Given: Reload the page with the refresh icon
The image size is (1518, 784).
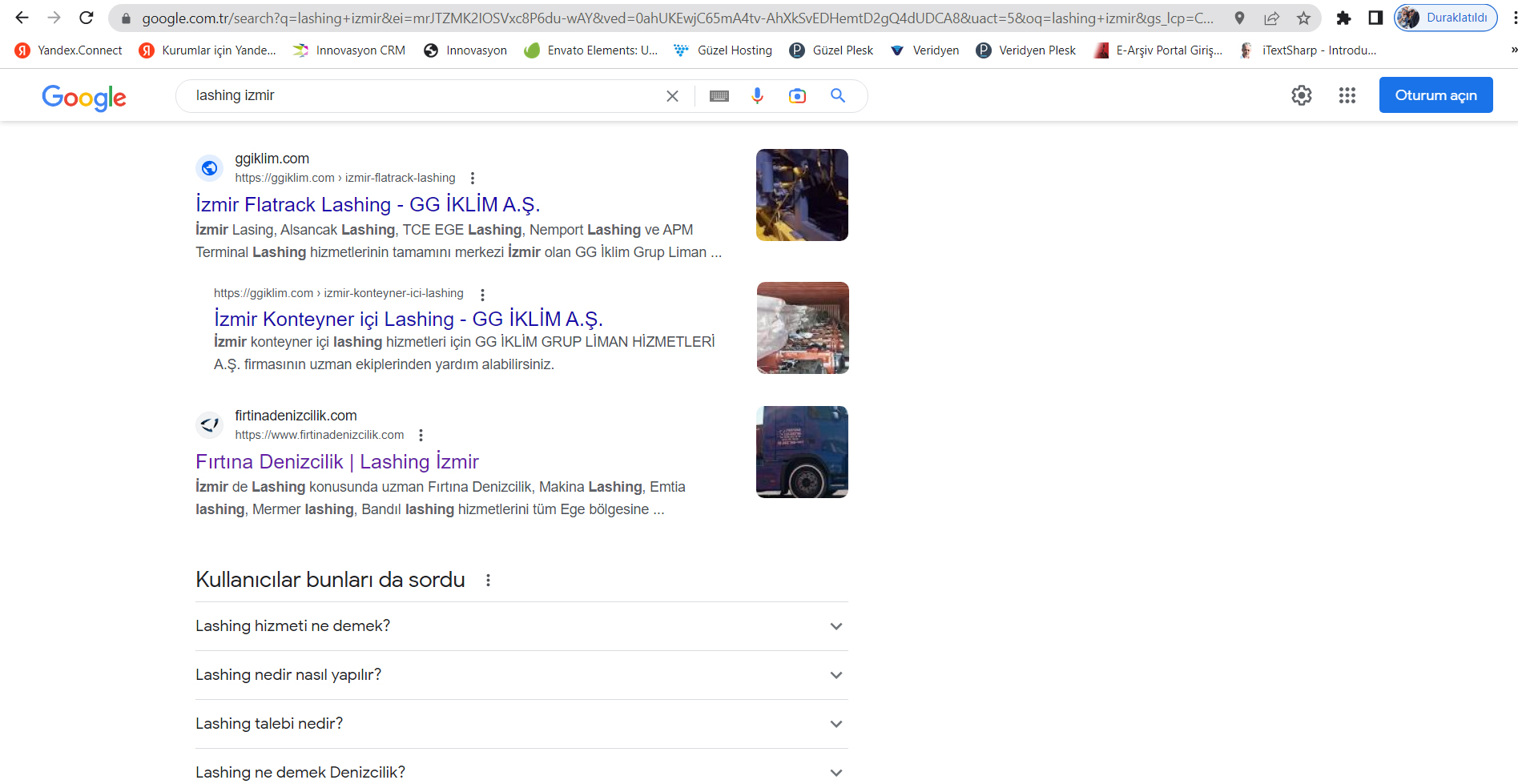Looking at the screenshot, I should tap(87, 18).
